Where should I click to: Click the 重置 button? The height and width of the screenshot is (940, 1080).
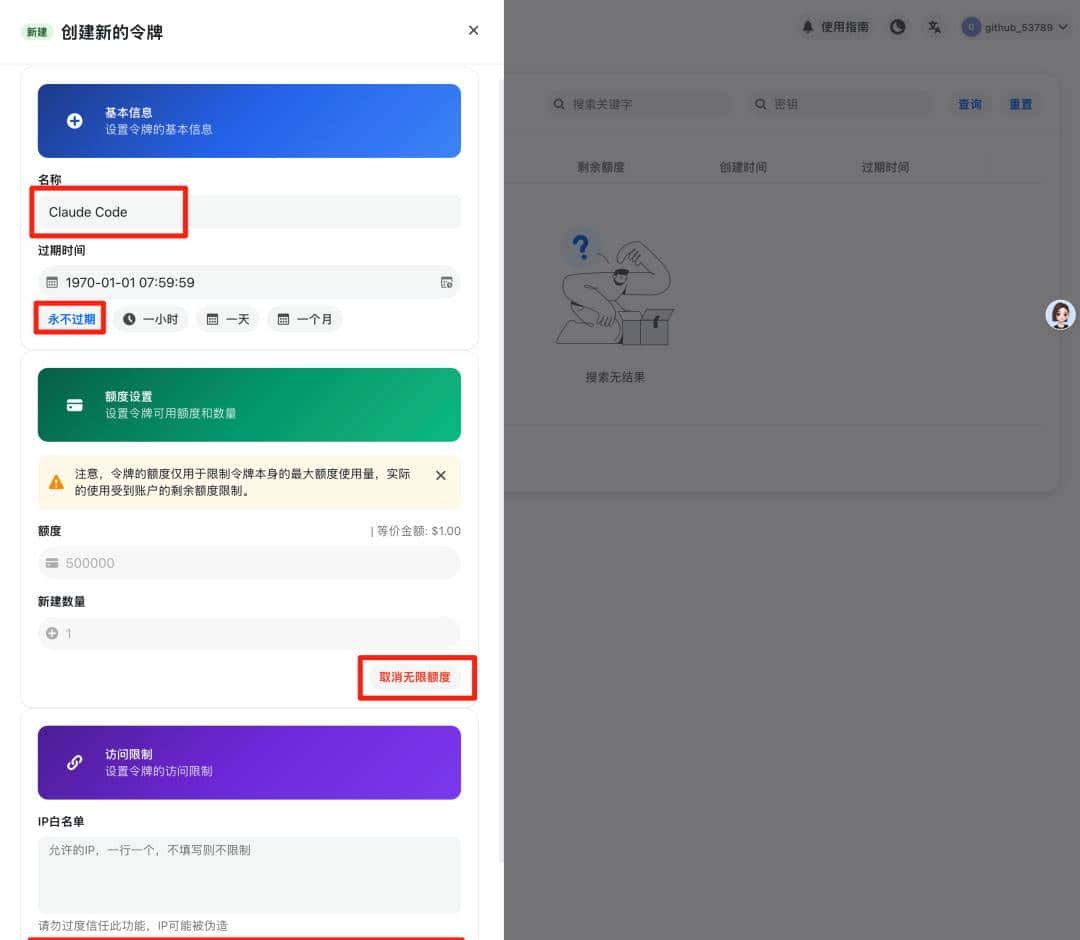(1020, 103)
